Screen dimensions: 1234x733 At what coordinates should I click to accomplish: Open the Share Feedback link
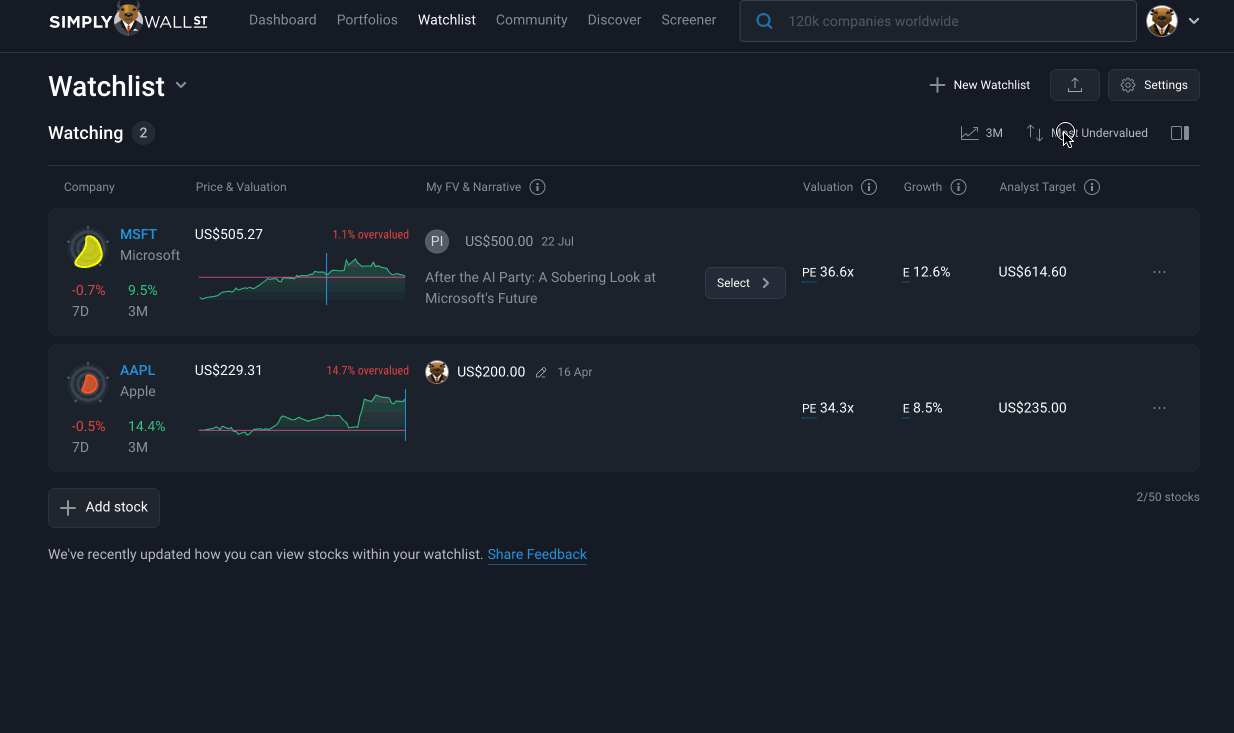pos(537,554)
